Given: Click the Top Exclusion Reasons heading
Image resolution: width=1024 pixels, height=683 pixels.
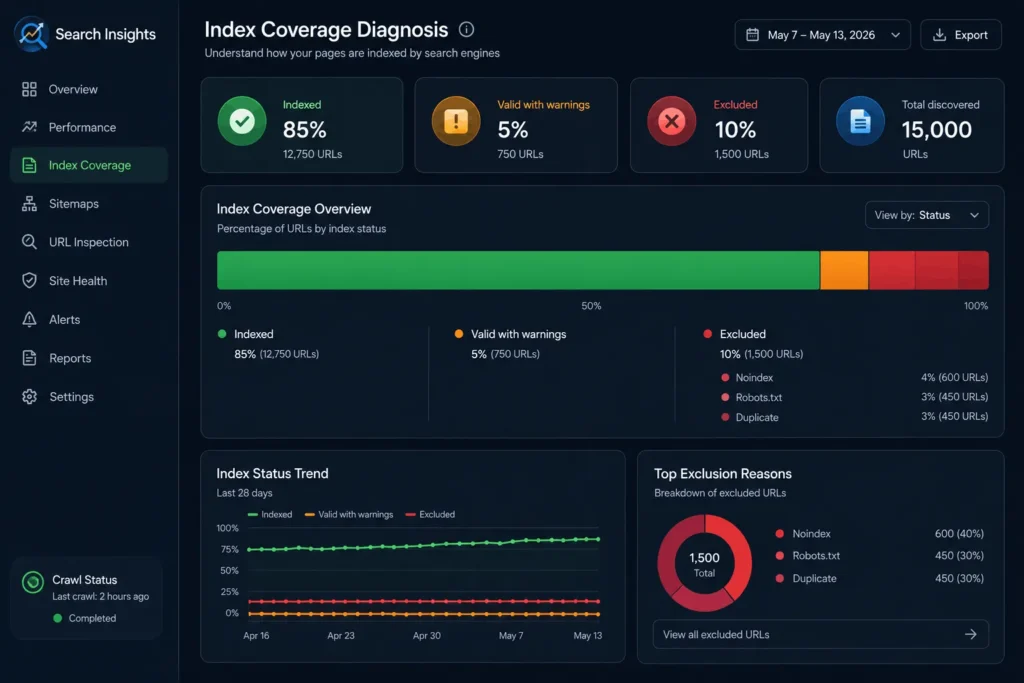Looking at the screenshot, I should 723,473.
